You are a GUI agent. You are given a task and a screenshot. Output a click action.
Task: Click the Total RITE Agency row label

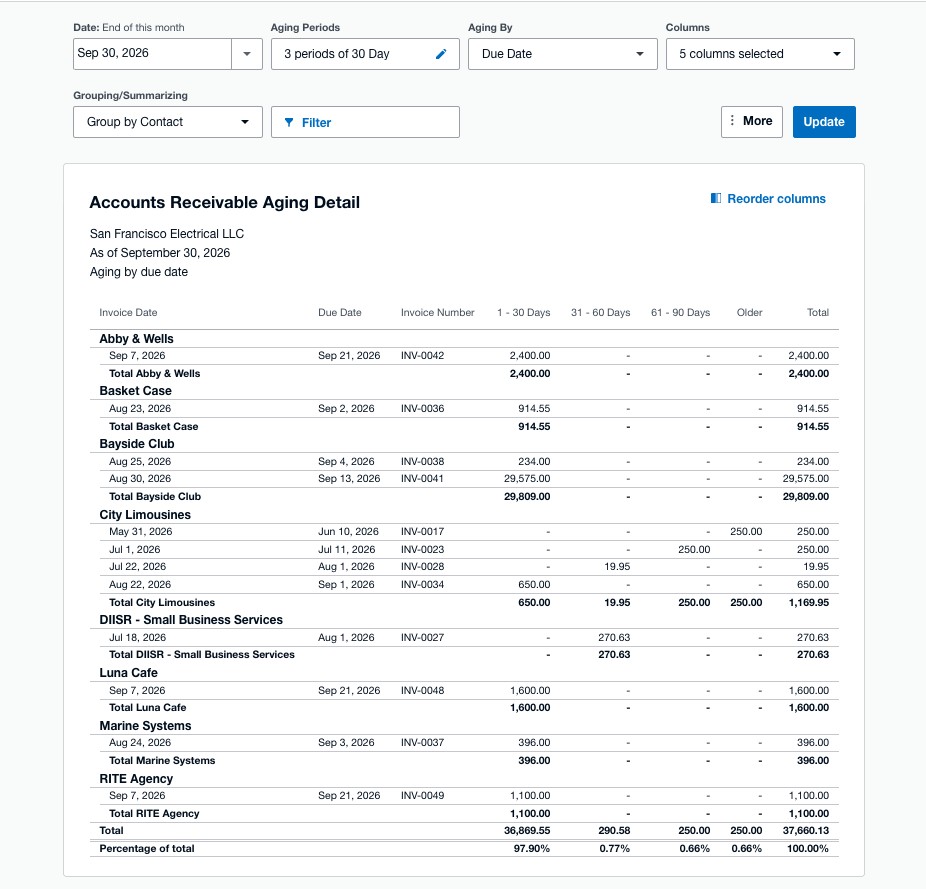tap(154, 813)
